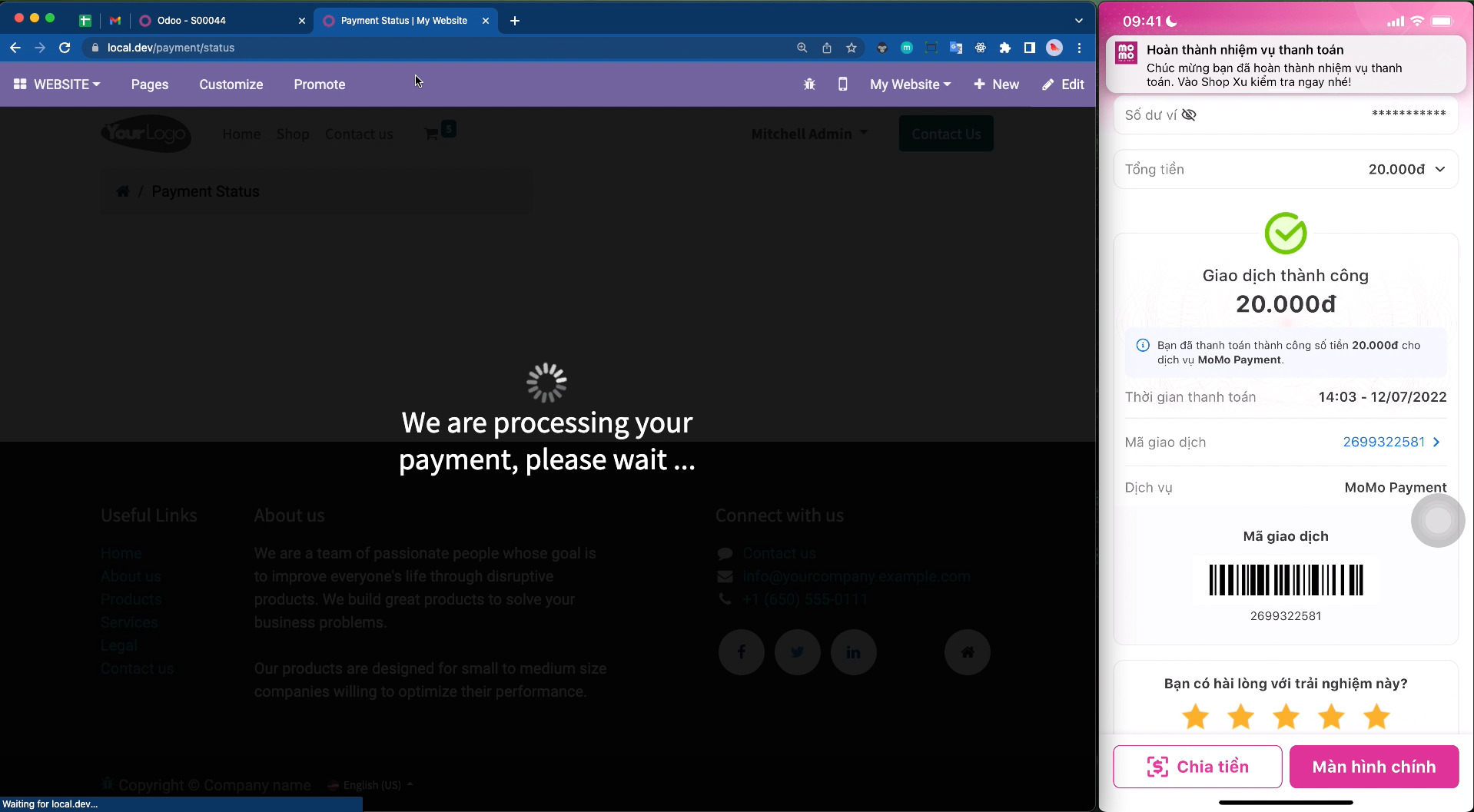
Task: Click the Gmail pinned tab
Action: click(115, 21)
